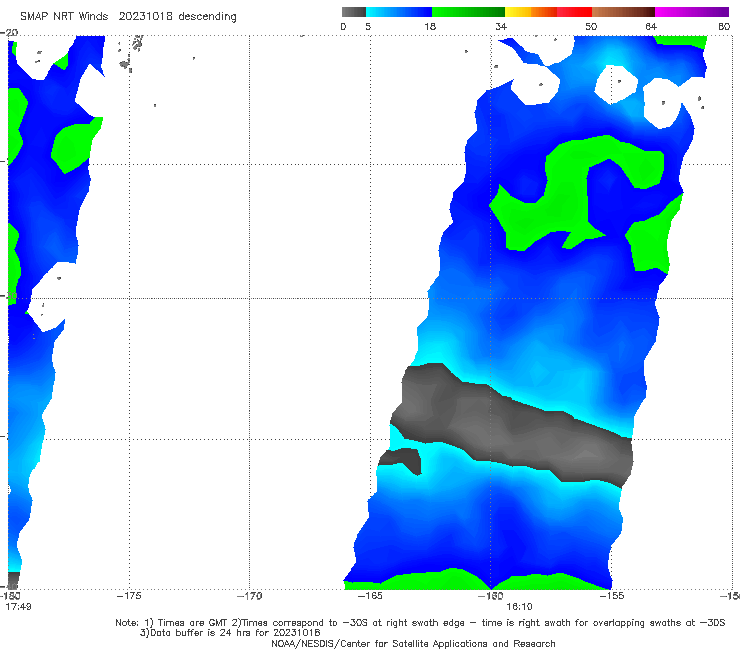This screenshot has width=740, height=650.
Task: Click the '-155' longitude axis label
Action: [x=611, y=596]
